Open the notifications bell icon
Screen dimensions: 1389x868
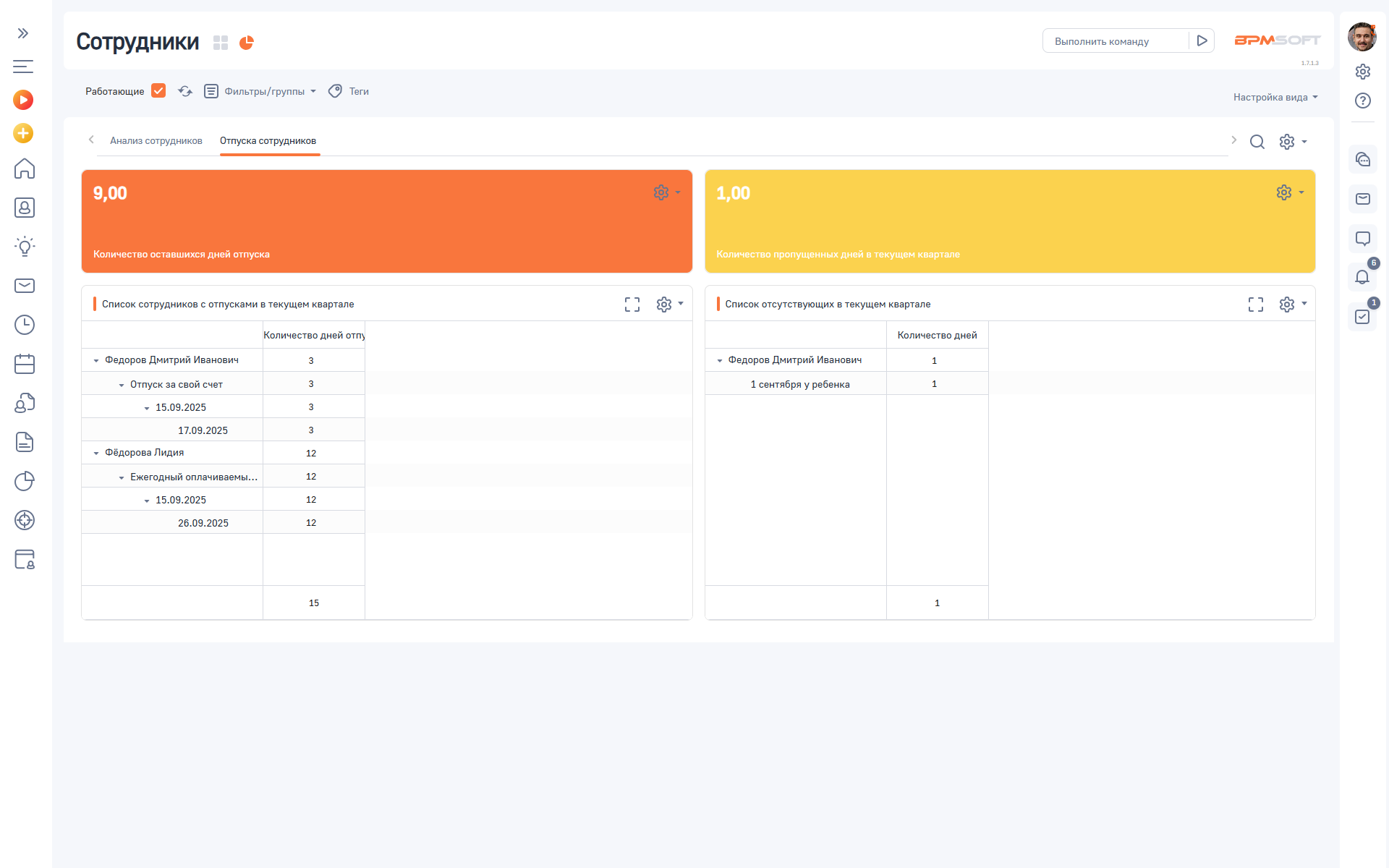[x=1362, y=277]
